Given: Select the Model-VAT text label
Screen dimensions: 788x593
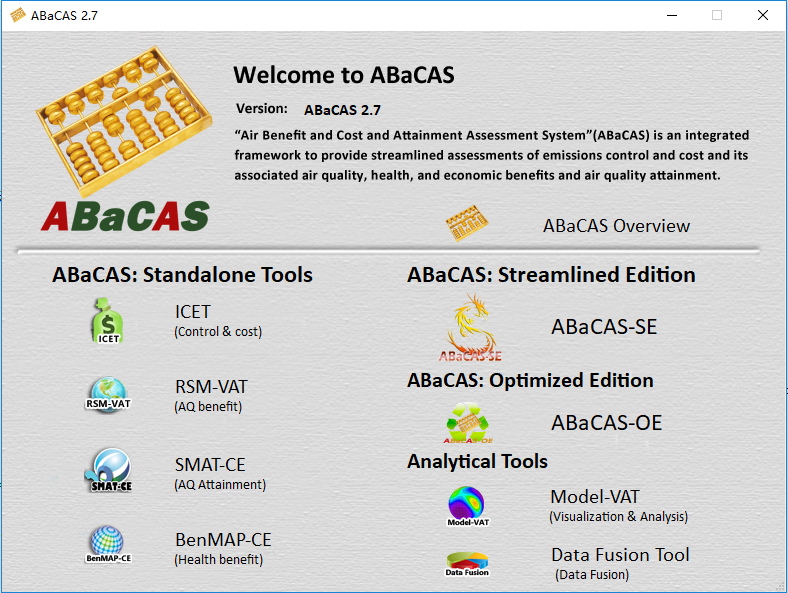Looking at the screenshot, I should pos(595,497).
